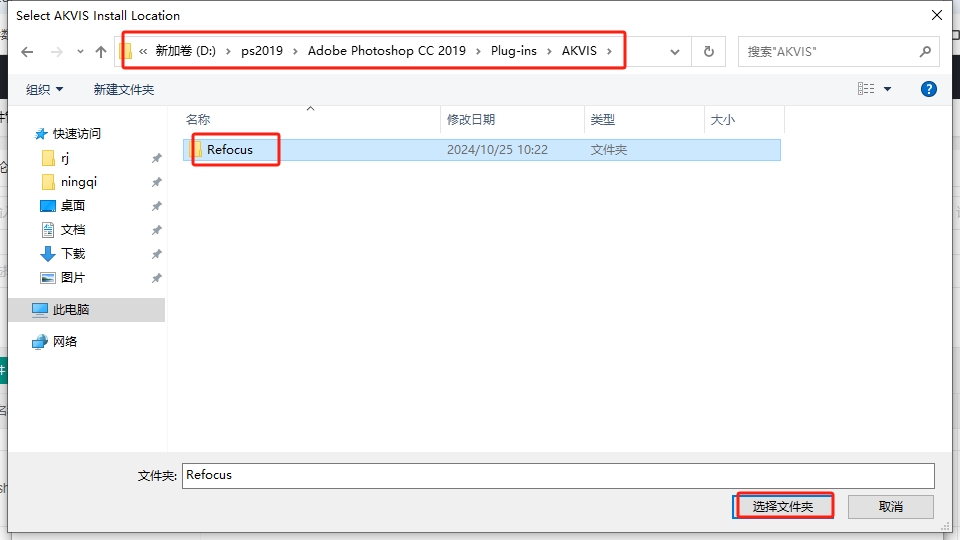Image resolution: width=960 pixels, height=540 pixels.
Task: Expand chevron after Plug-ins breadcrumb
Action: (549, 51)
